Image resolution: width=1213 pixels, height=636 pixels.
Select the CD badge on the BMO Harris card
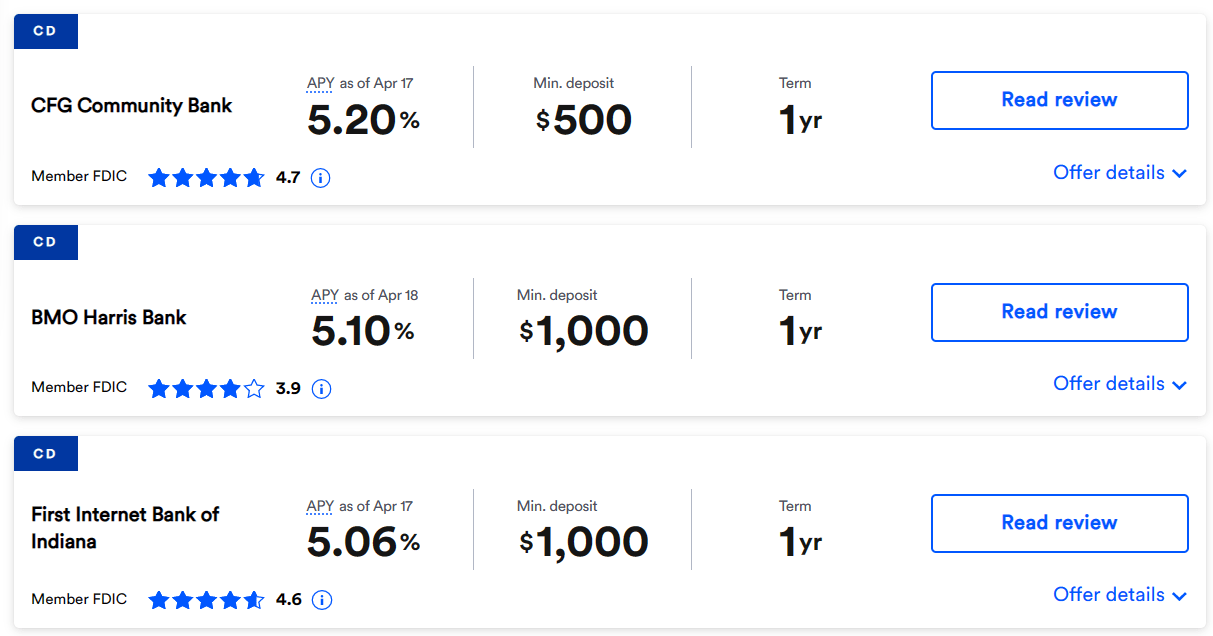click(x=45, y=242)
